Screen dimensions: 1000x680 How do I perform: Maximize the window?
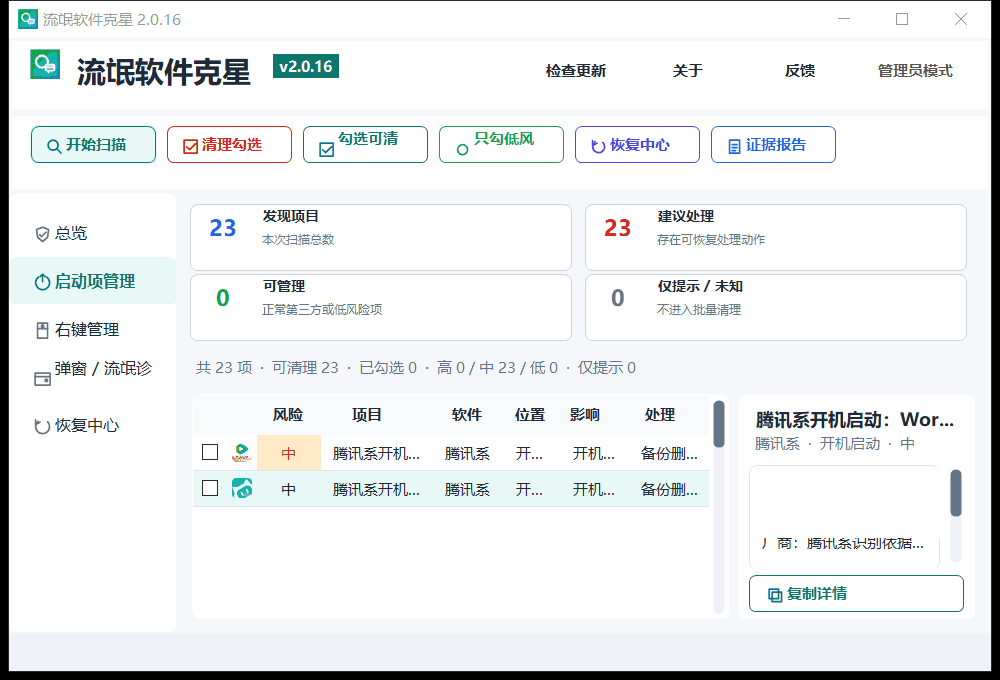(902, 19)
